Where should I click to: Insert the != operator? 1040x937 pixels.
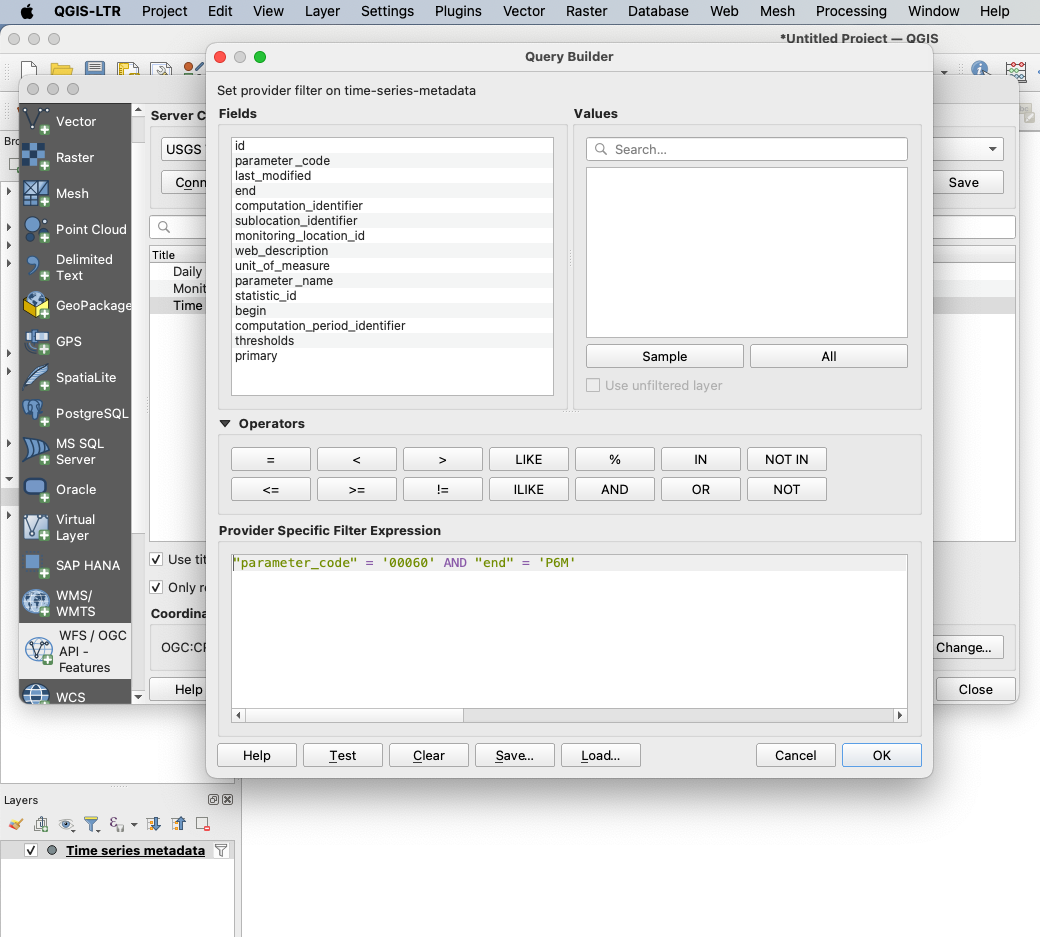(x=442, y=489)
